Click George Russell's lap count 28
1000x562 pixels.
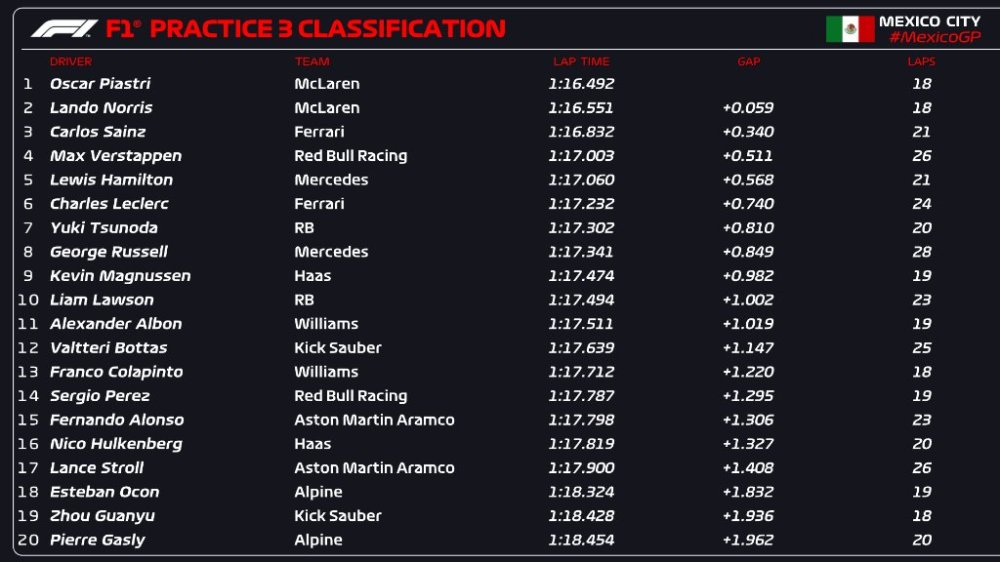[x=921, y=252]
